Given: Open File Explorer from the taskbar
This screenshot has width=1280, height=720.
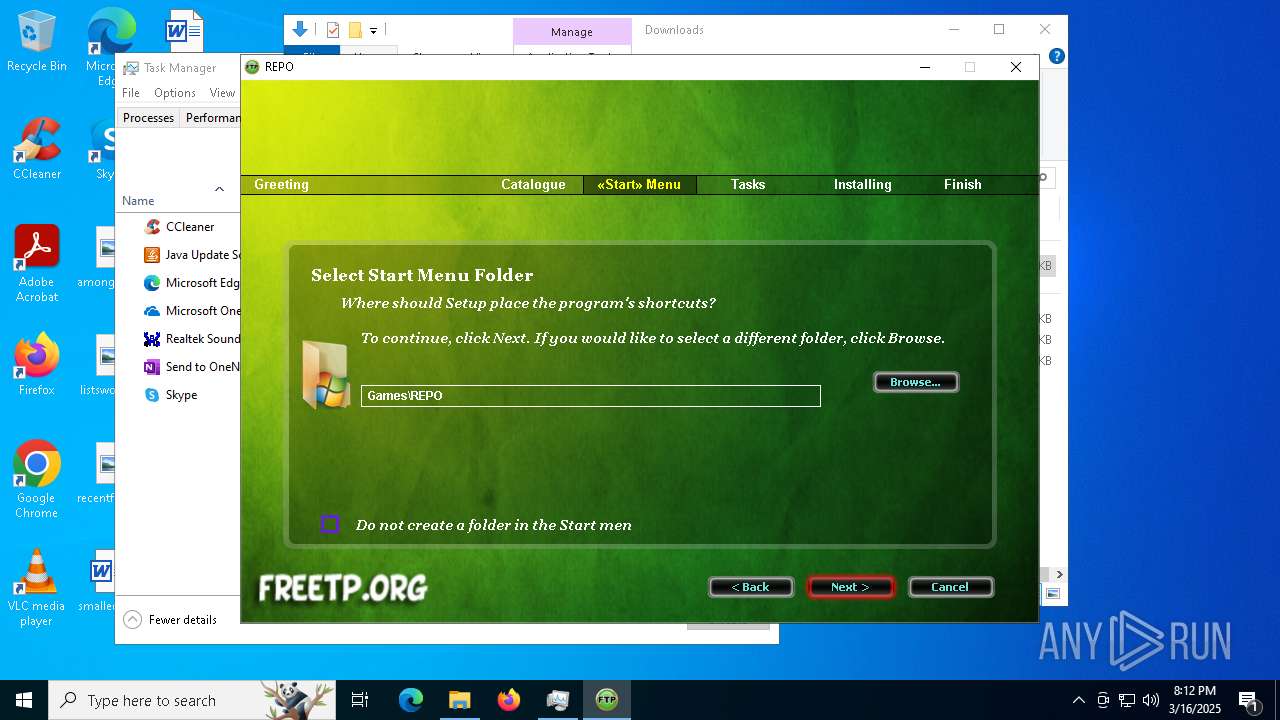Looking at the screenshot, I should (459, 700).
